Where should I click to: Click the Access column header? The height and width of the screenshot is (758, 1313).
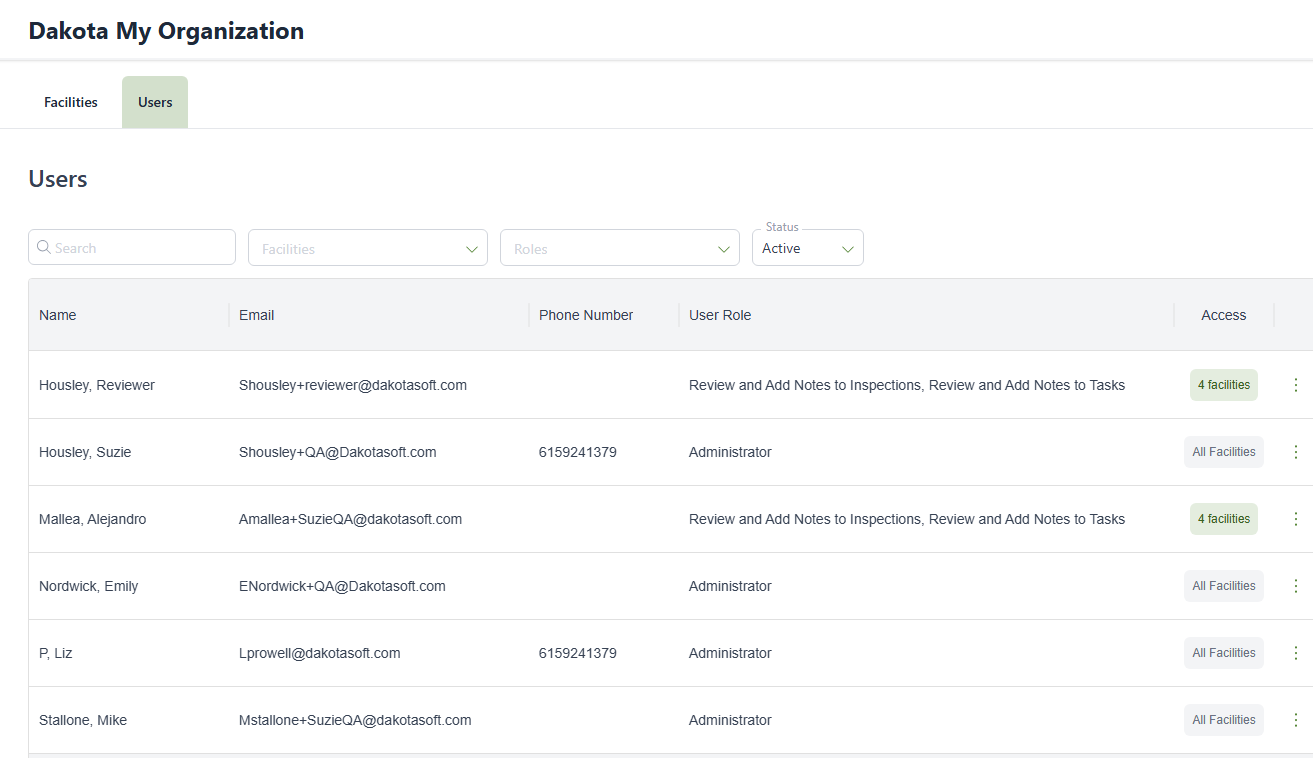pyautogui.click(x=1224, y=315)
